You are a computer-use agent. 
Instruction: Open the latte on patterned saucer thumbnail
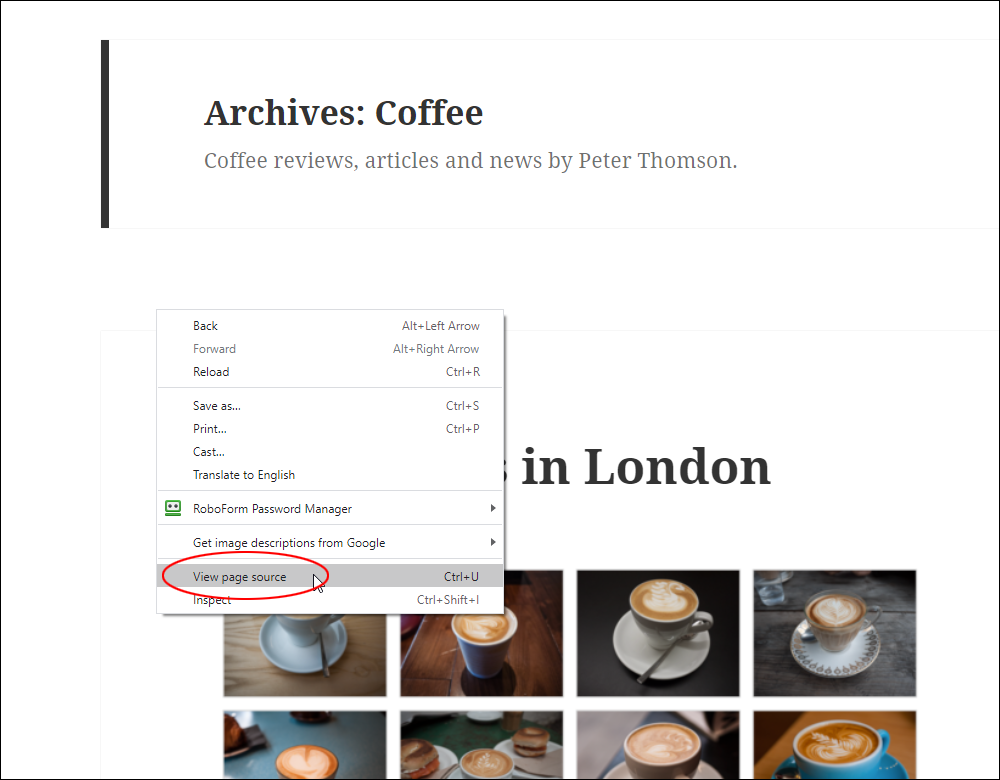tap(835, 633)
